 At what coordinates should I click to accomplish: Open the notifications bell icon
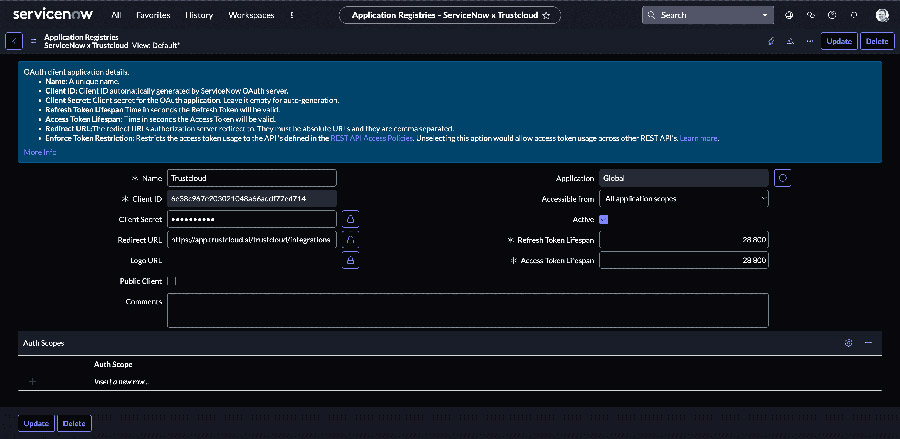click(854, 15)
